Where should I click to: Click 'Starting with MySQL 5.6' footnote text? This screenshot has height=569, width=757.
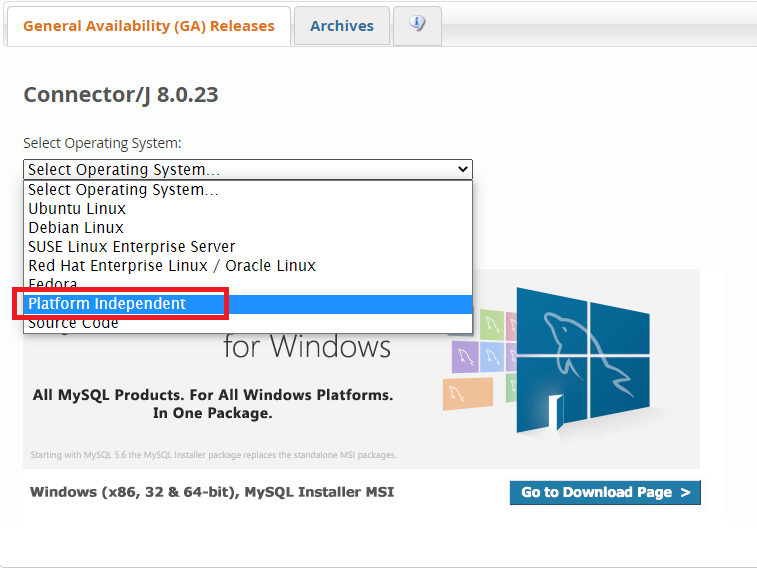213,455
